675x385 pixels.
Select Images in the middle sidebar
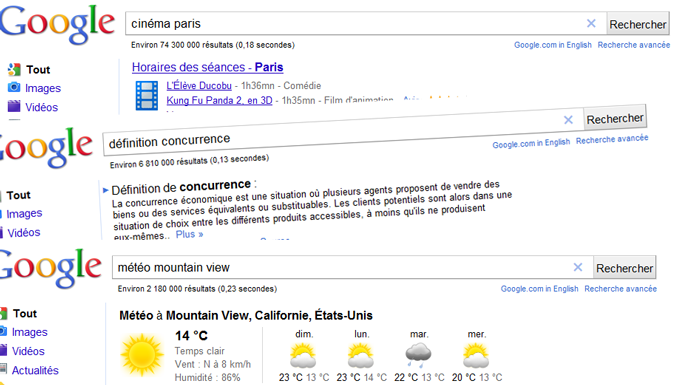click(24, 213)
